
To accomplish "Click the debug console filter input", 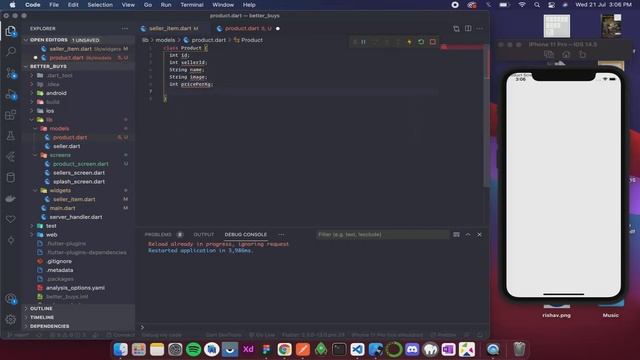I will point(382,235).
